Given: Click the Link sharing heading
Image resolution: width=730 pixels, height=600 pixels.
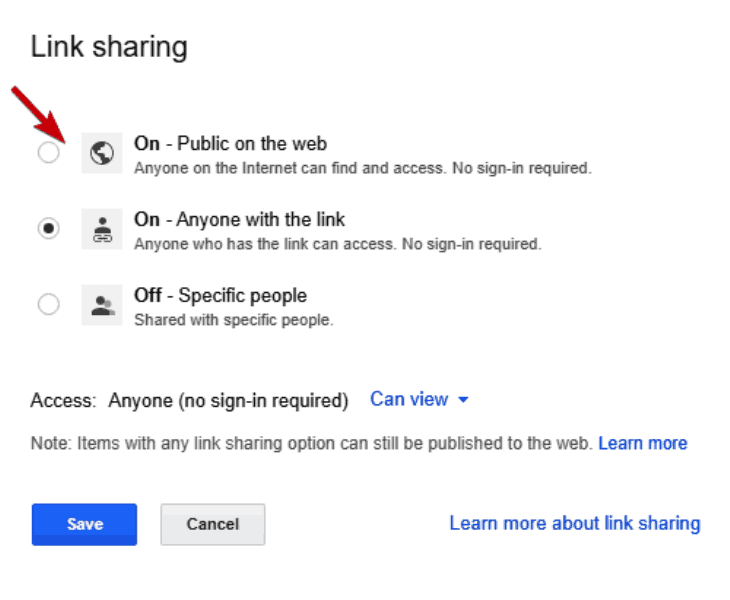Looking at the screenshot, I should [x=109, y=47].
